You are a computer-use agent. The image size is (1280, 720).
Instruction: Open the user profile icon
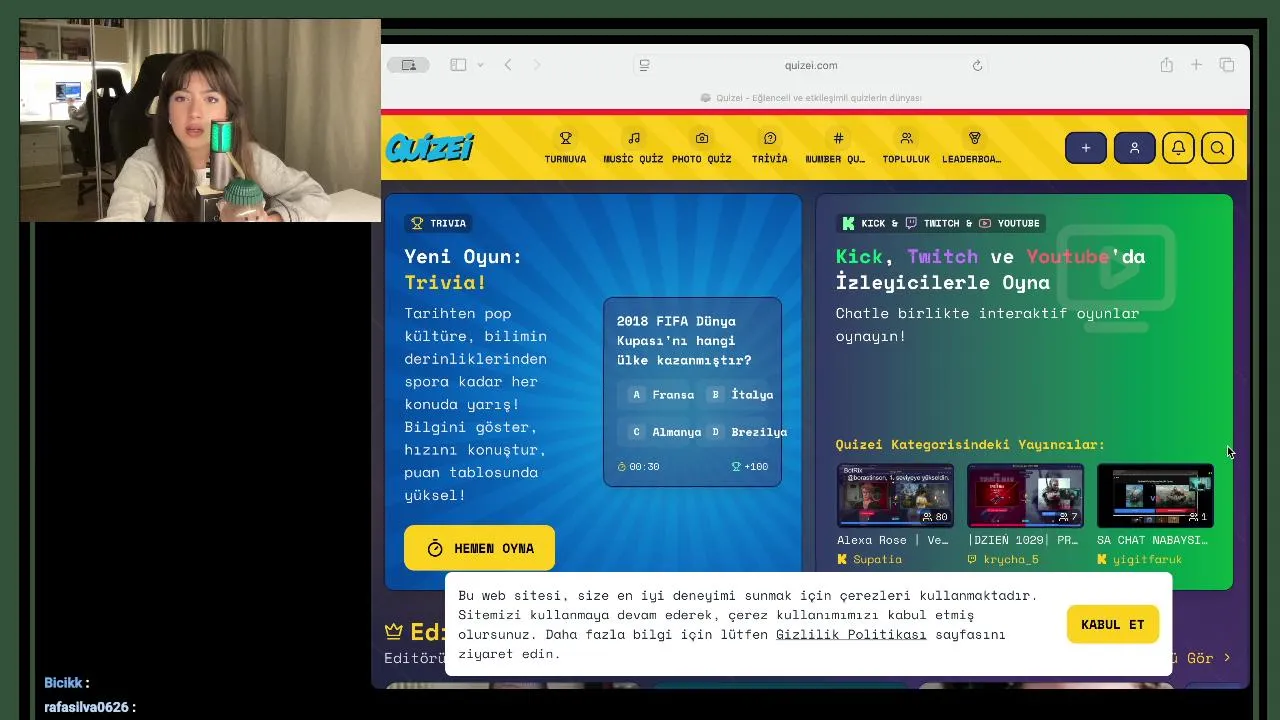1134,148
